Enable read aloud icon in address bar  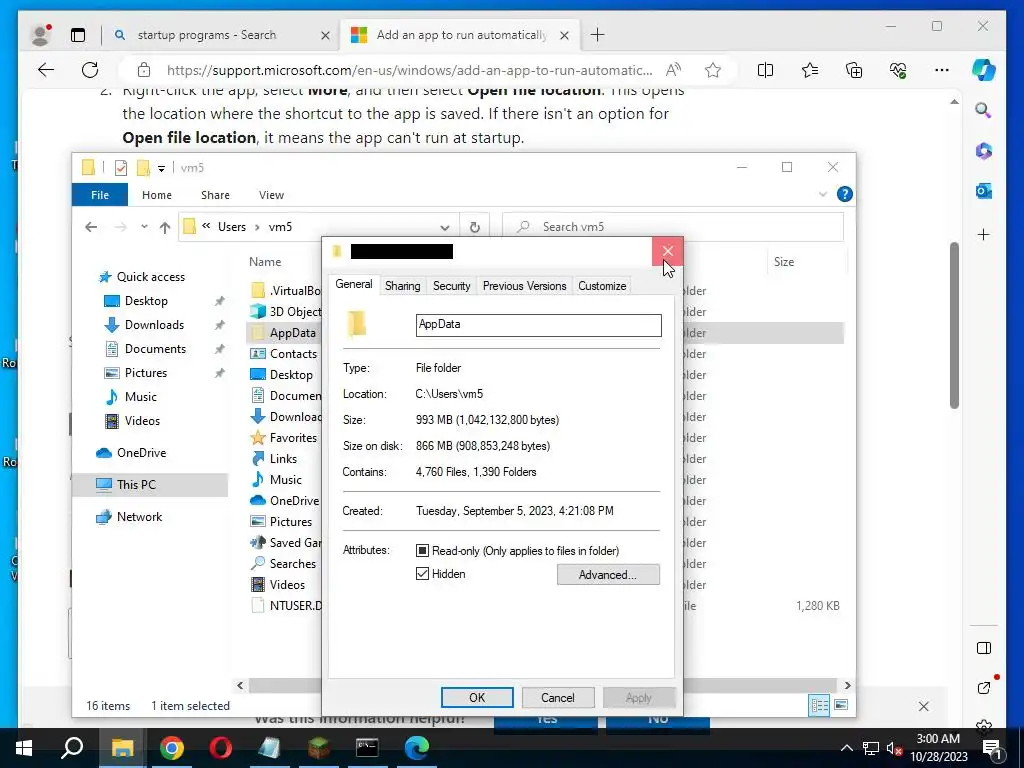click(673, 70)
